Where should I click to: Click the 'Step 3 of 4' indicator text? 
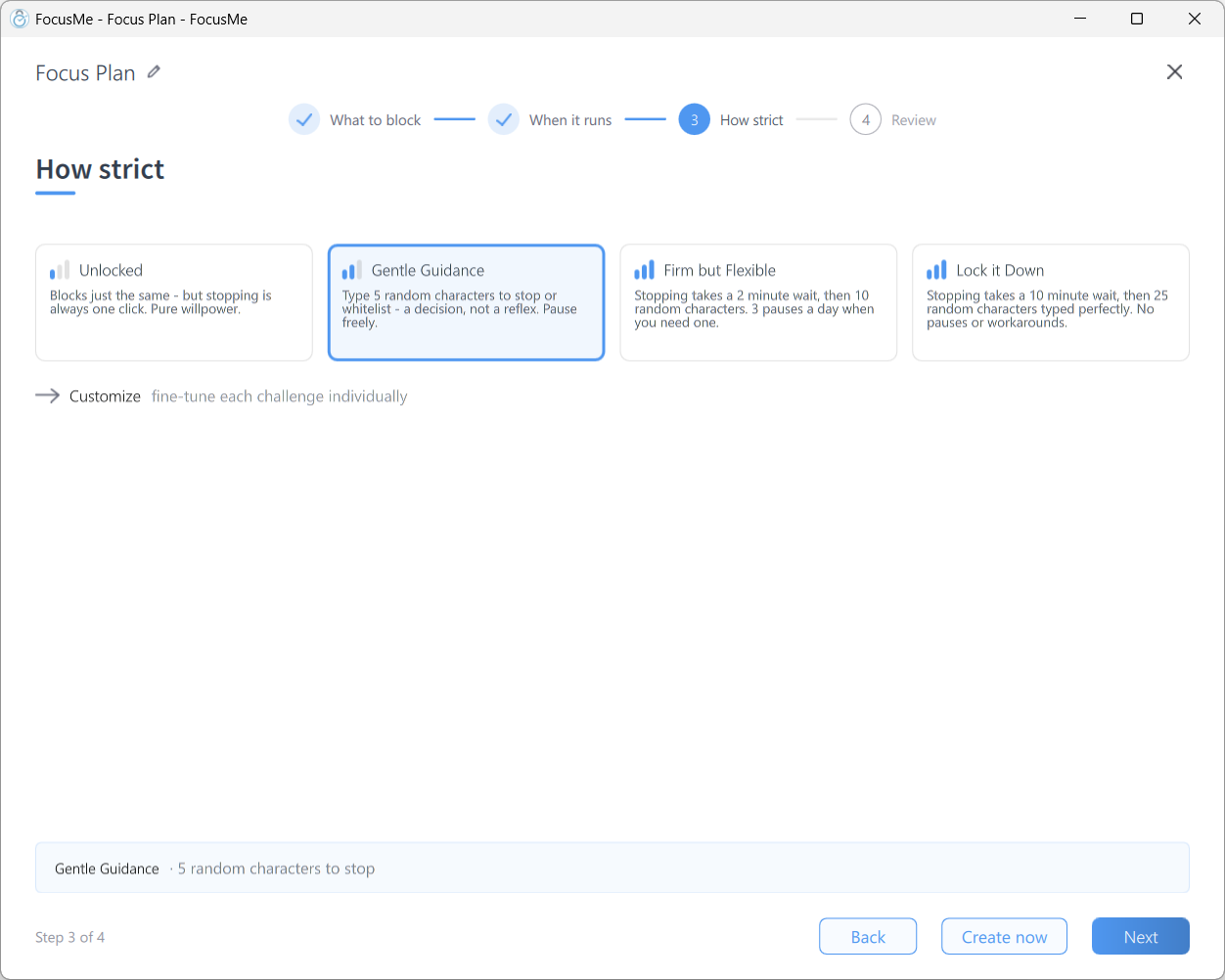tap(69, 937)
